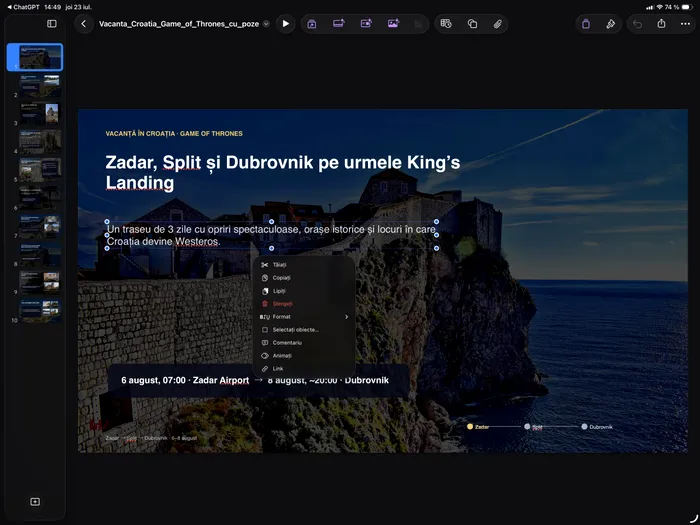Choose Tăiați from the context menu

click(304, 265)
